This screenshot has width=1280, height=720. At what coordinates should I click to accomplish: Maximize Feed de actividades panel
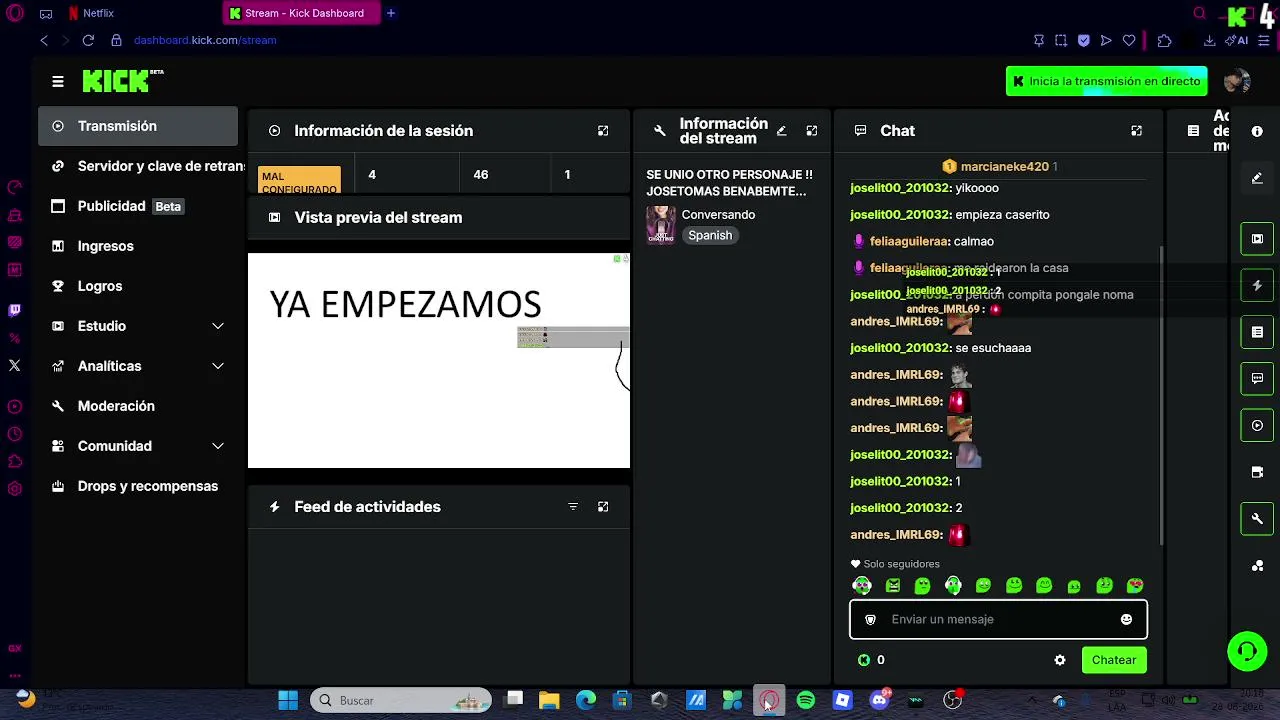click(x=603, y=507)
